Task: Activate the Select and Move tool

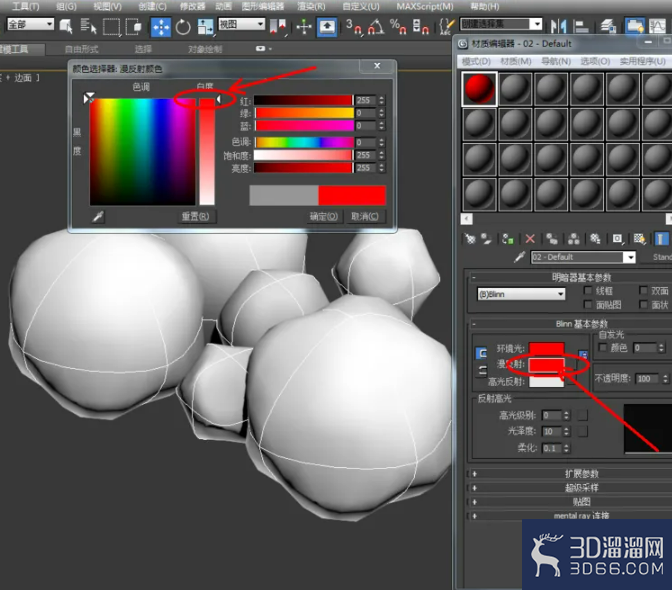Action: (161, 27)
